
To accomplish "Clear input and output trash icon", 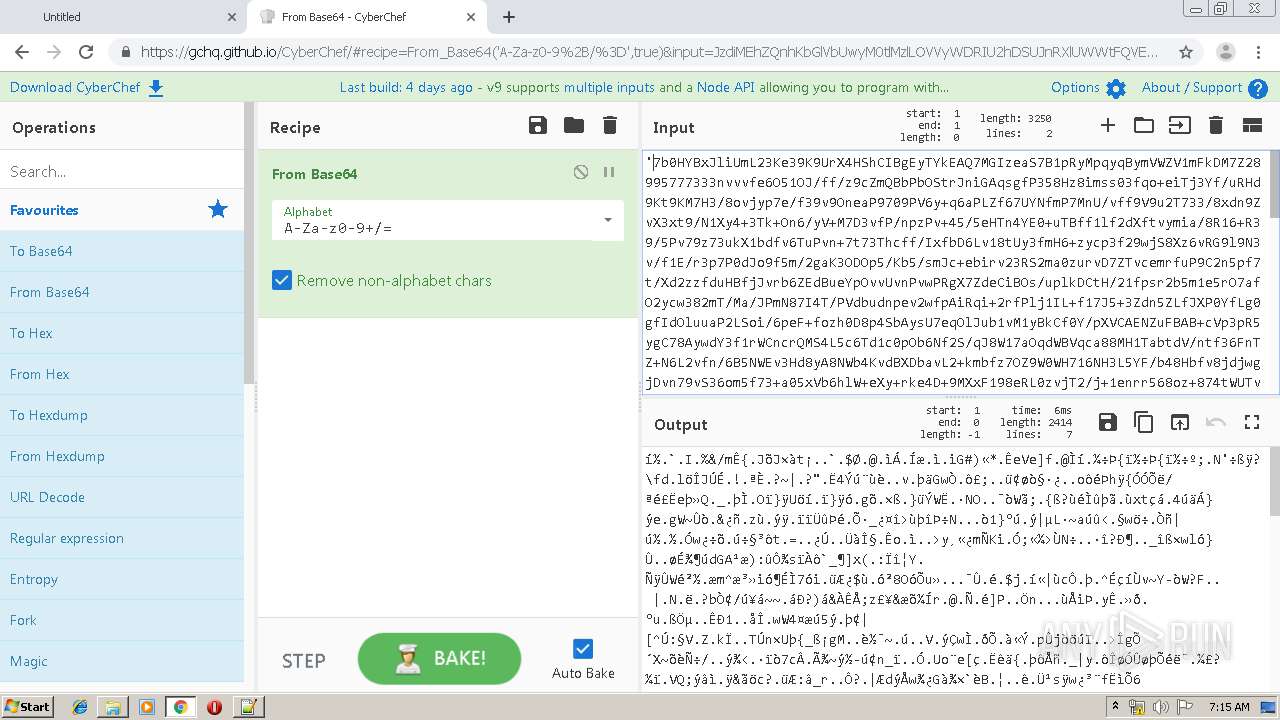I will [1216, 125].
